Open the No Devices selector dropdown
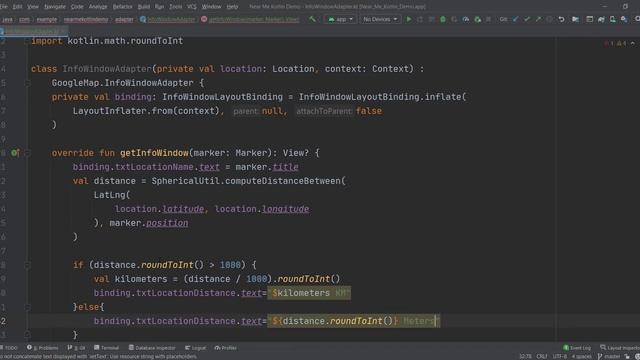640x360 pixels. [380, 19]
